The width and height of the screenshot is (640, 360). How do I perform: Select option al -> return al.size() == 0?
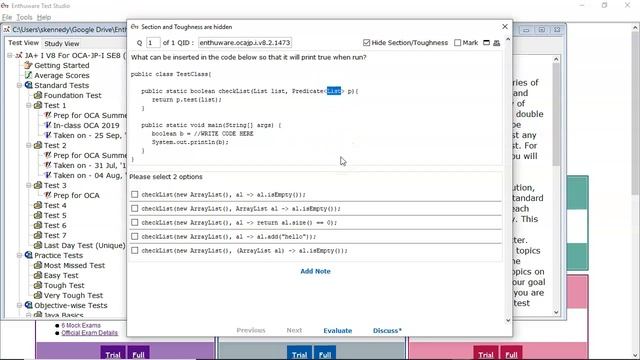click(x=135, y=222)
